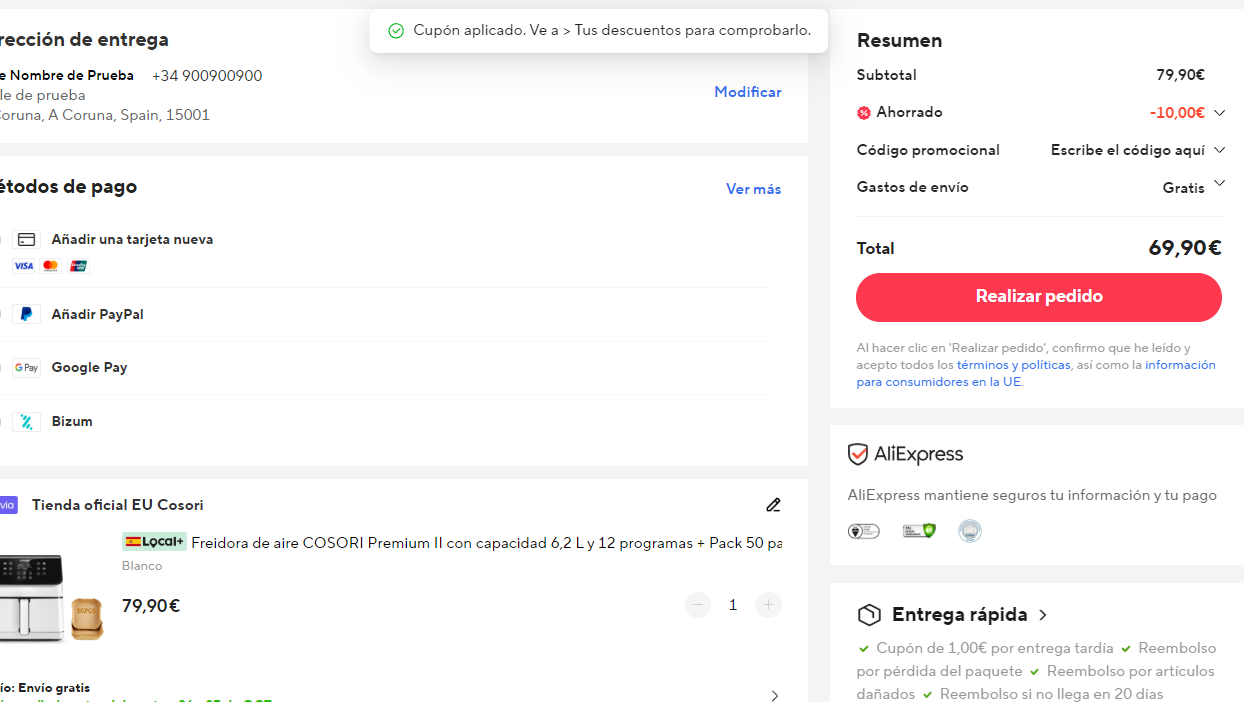Click the green check icon in coupon notification
Image resolution: width=1244 pixels, height=702 pixels.
pos(396,31)
